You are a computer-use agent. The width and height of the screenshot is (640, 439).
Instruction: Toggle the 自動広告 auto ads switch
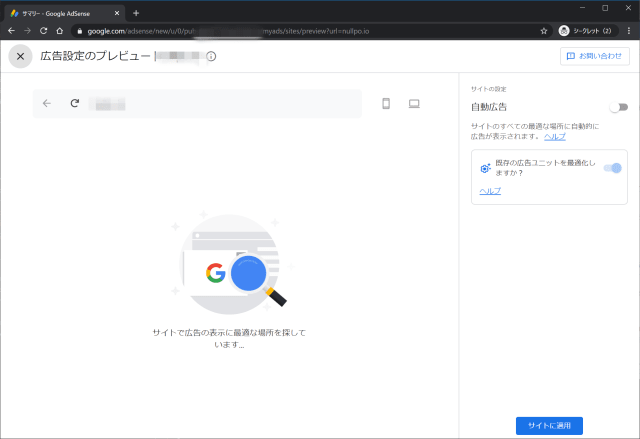pos(618,107)
